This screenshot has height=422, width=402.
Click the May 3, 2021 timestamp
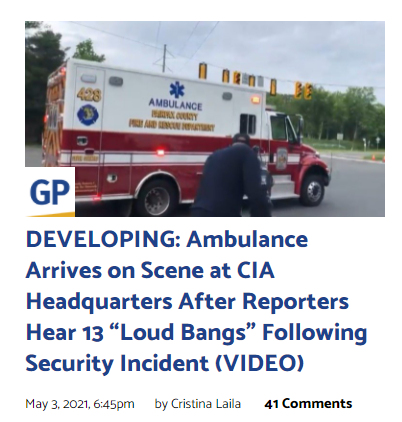point(80,404)
